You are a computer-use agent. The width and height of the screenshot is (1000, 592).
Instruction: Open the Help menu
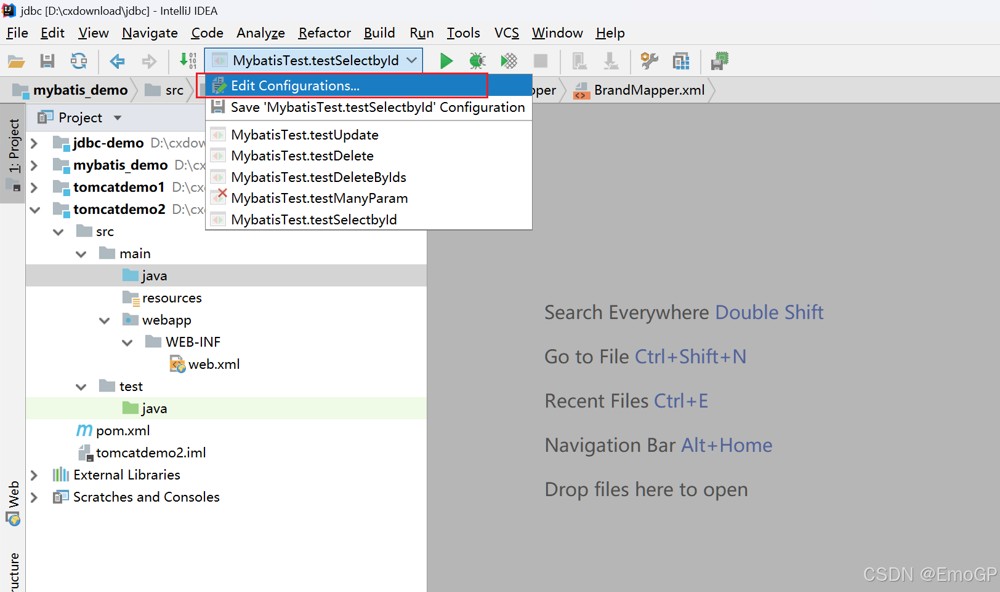pyautogui.click(x=610, y=33)
